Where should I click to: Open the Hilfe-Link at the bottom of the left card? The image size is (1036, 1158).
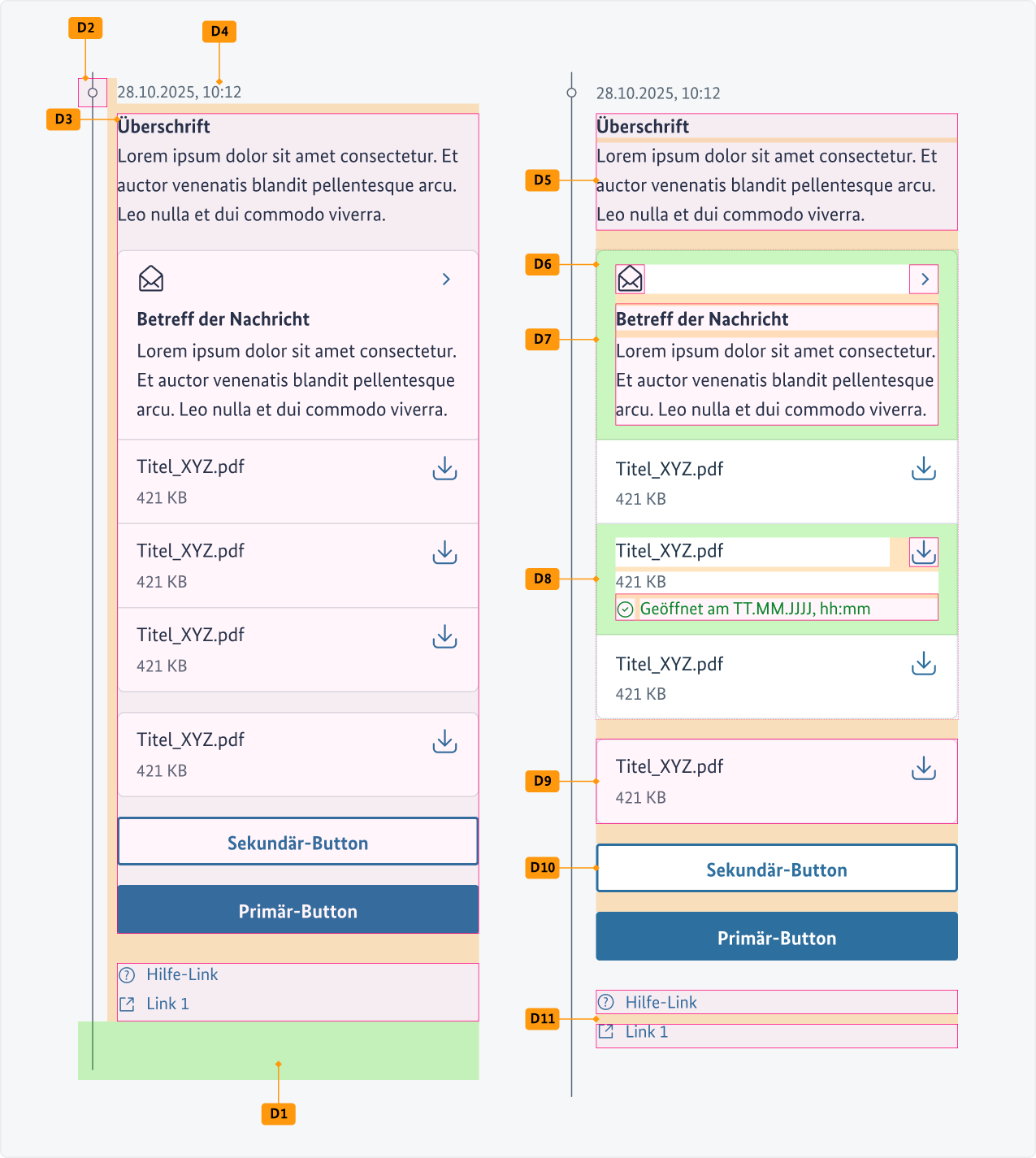[x=182, y=974]
